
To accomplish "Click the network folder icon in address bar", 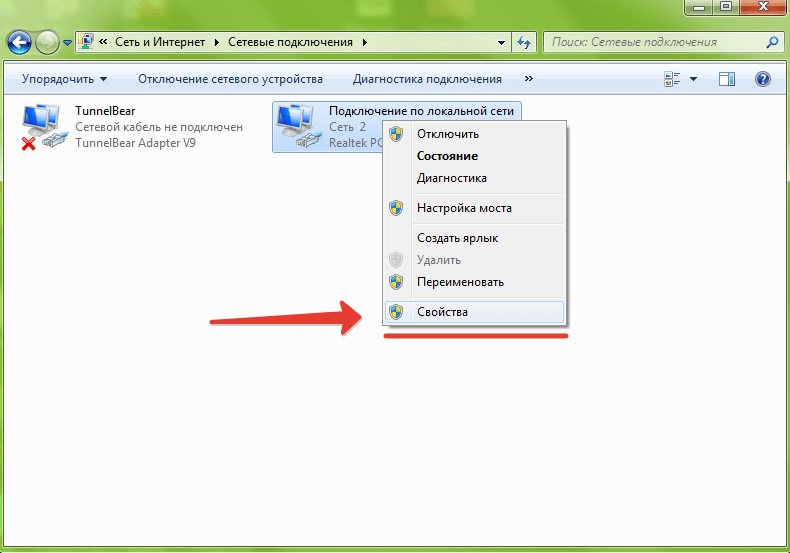I will [86, 41].
